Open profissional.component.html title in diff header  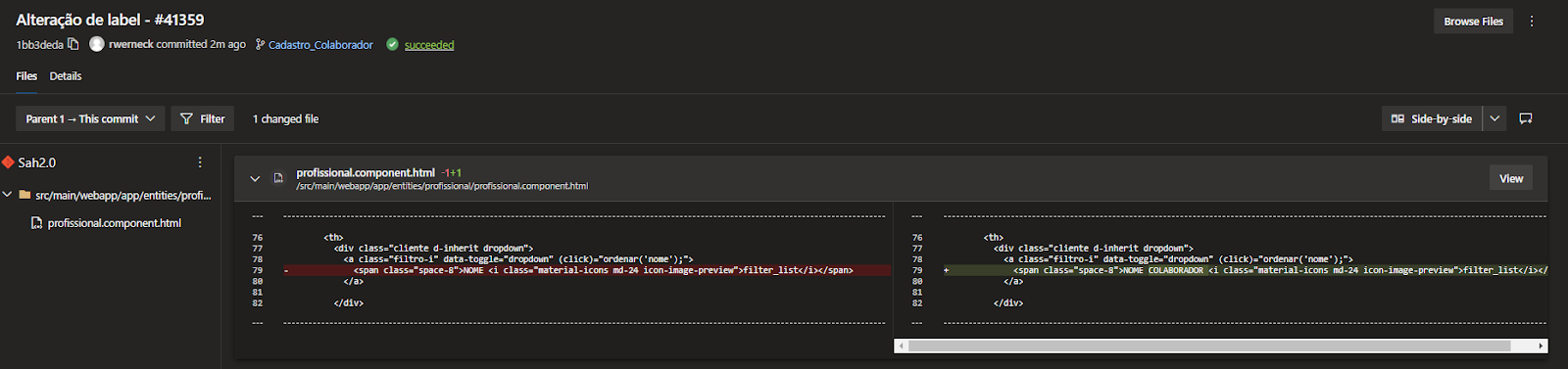pos(366,172)
